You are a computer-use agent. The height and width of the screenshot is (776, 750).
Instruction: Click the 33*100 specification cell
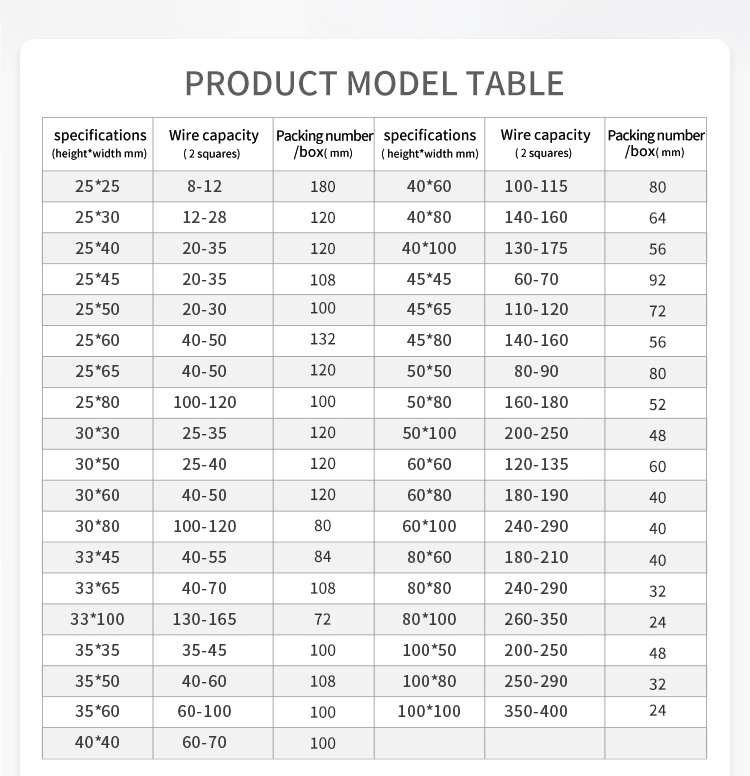click(97, 619)
